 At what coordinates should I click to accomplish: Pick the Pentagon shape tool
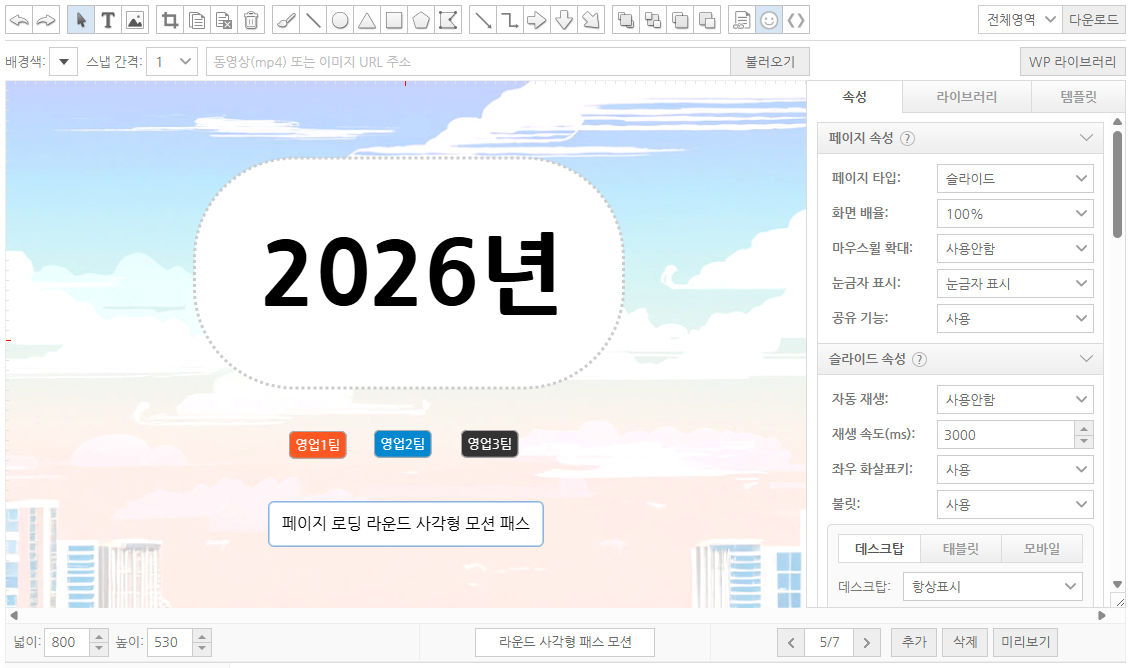coord(420,19)
